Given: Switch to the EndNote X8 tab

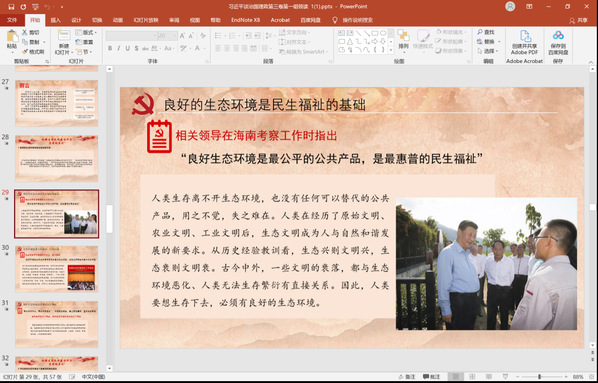Looking at the screenshot, I should [245, 20].
